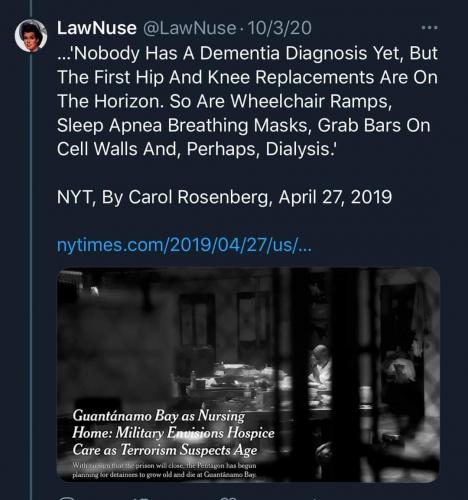Open the 10/3/20 tweet timestamp
This screenshot has width=468, height=500.
(280, 28)
